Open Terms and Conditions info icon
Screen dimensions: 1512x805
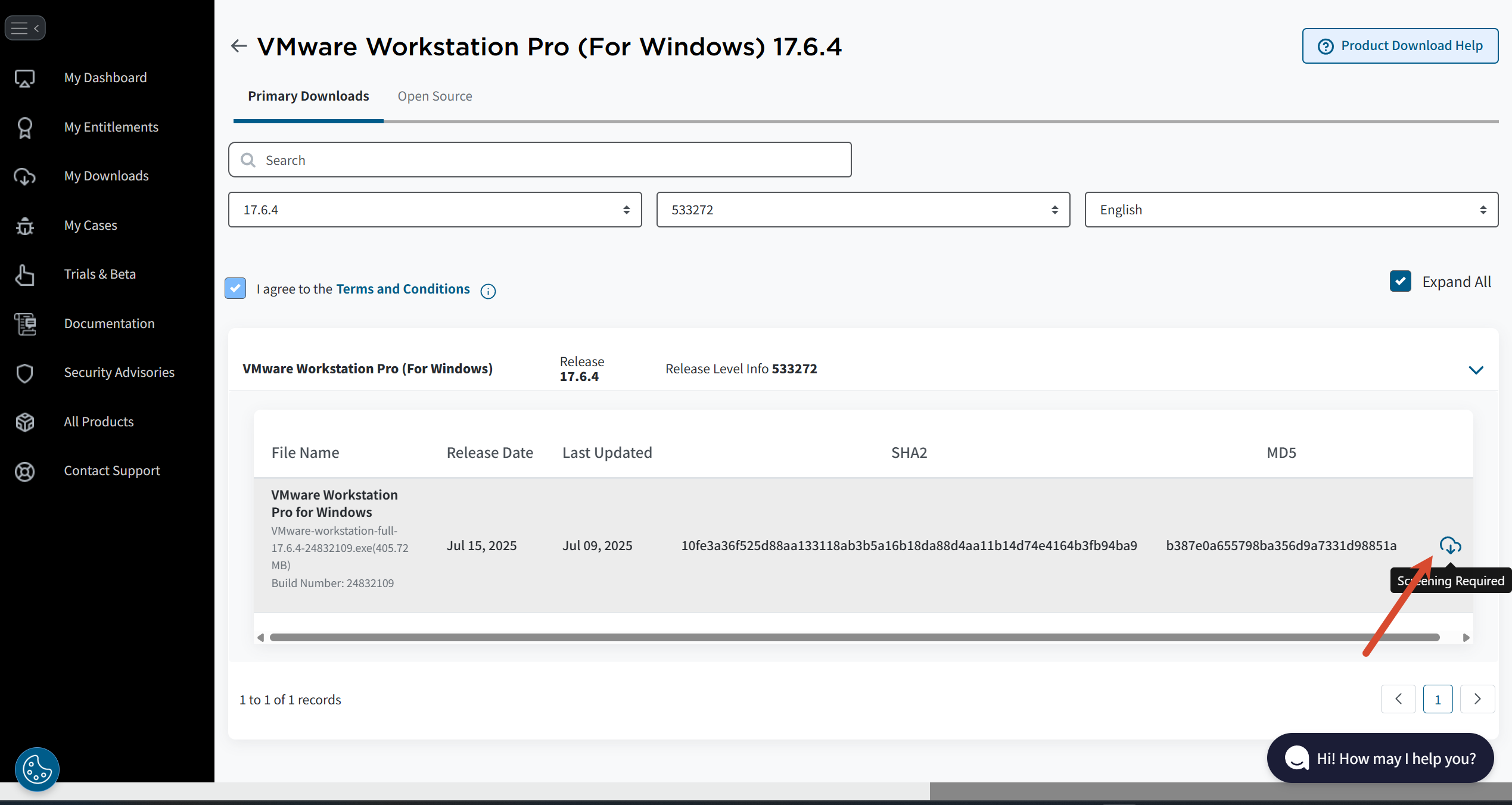[x=488, y=291]
